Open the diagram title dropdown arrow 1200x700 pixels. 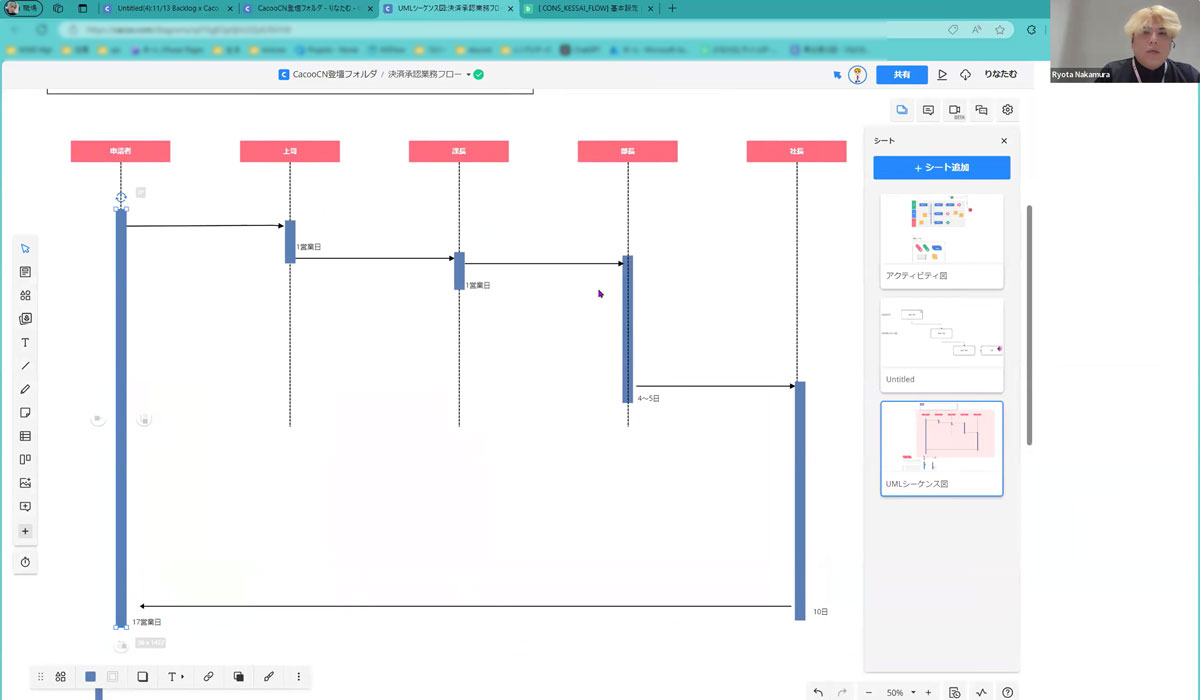[468, 75]
